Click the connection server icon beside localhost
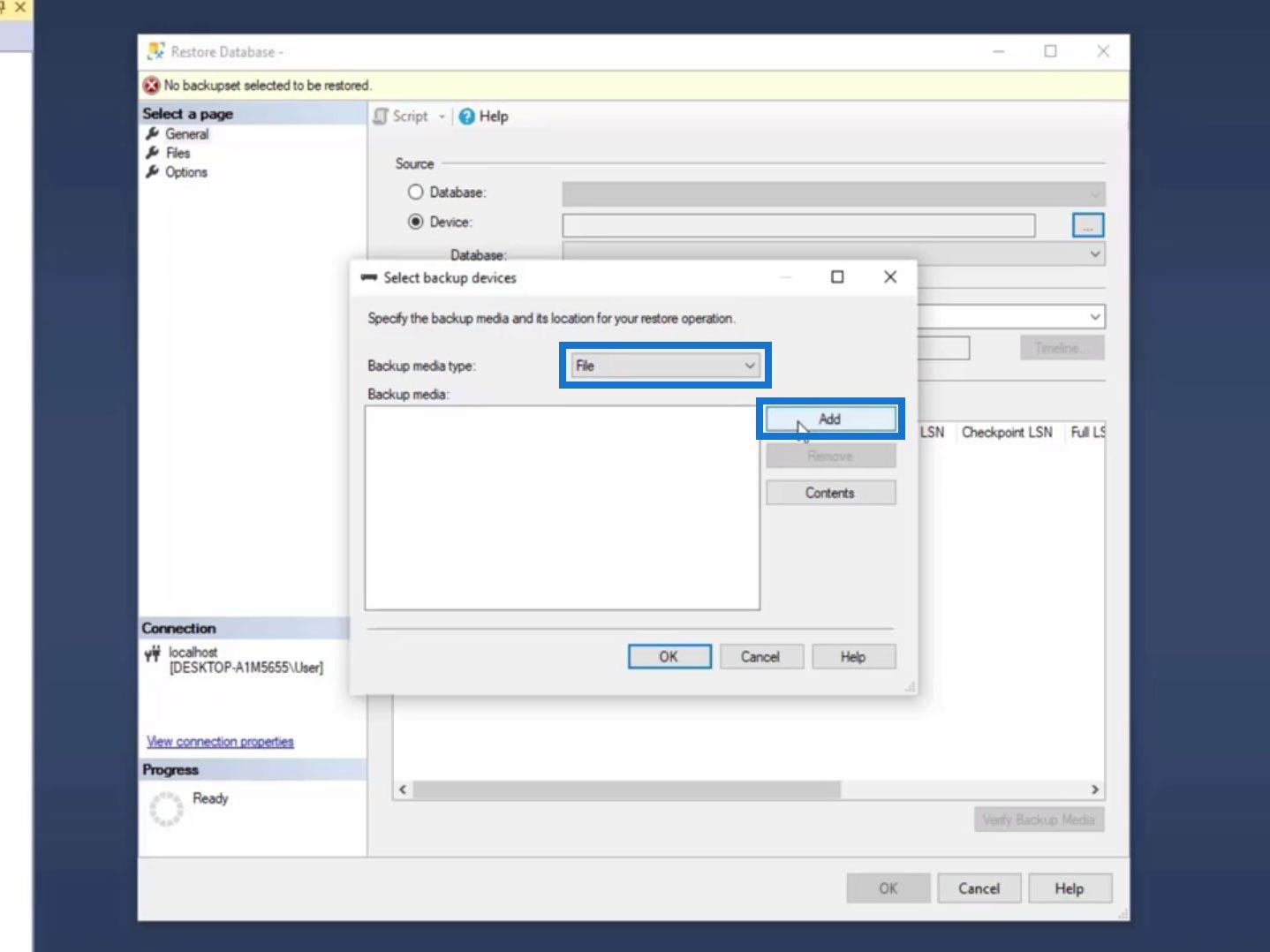 click(x=153, y=654)
